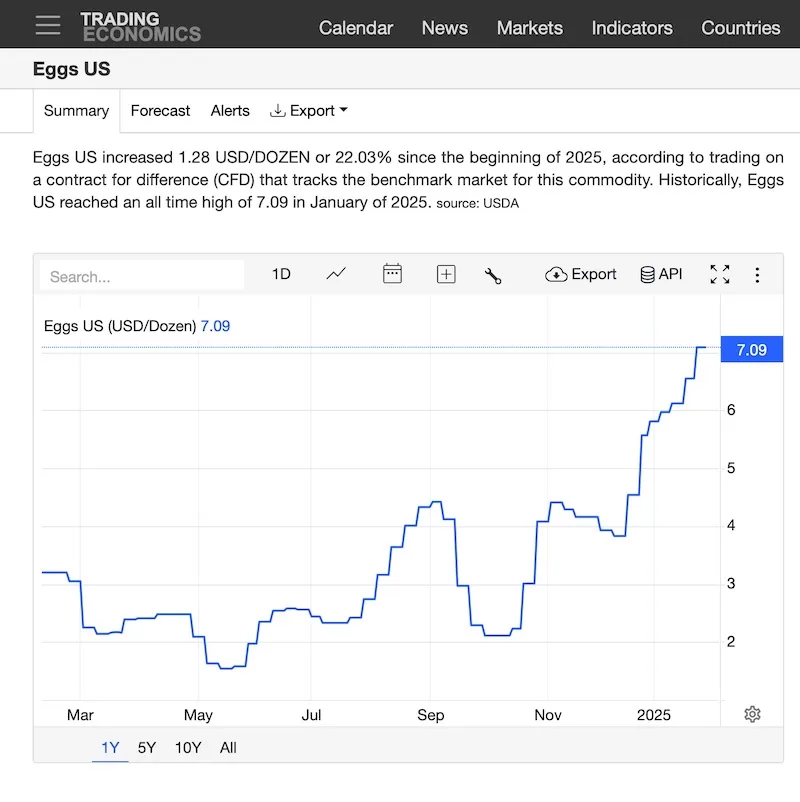The image size is (800, 802).
Task: Click the Jul label on x-axis
Action: (311, 715)
